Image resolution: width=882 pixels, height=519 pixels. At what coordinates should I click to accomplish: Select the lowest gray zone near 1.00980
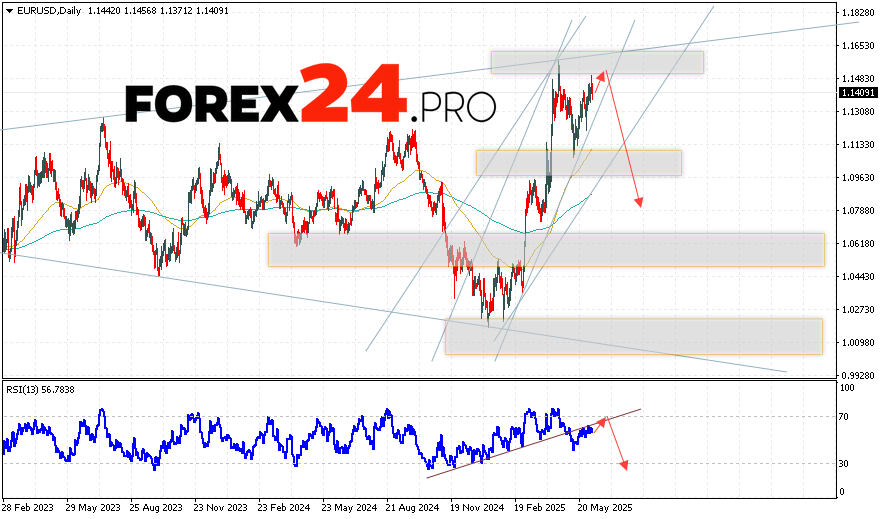tap(633, 336)
